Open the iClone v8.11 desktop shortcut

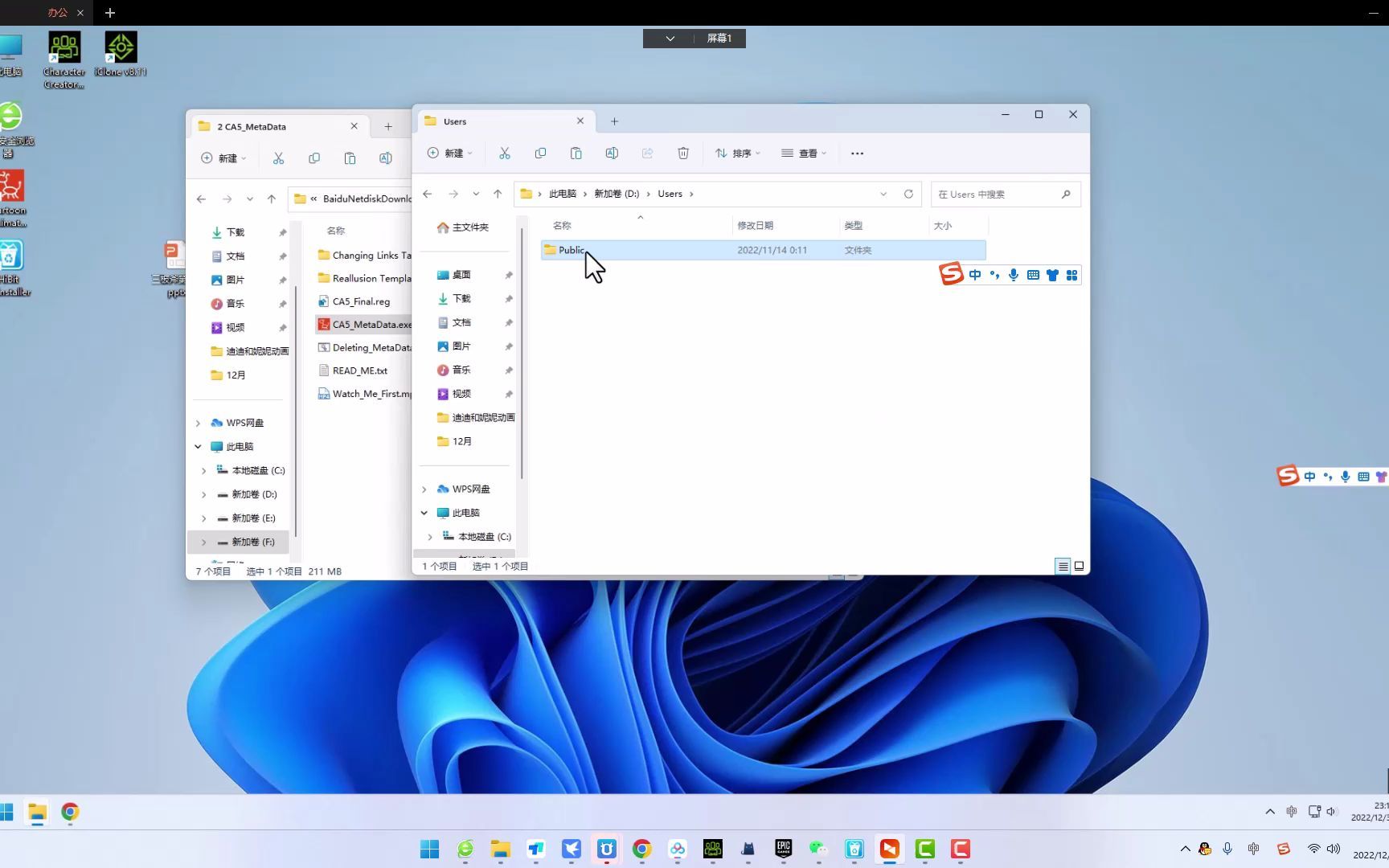121,54
